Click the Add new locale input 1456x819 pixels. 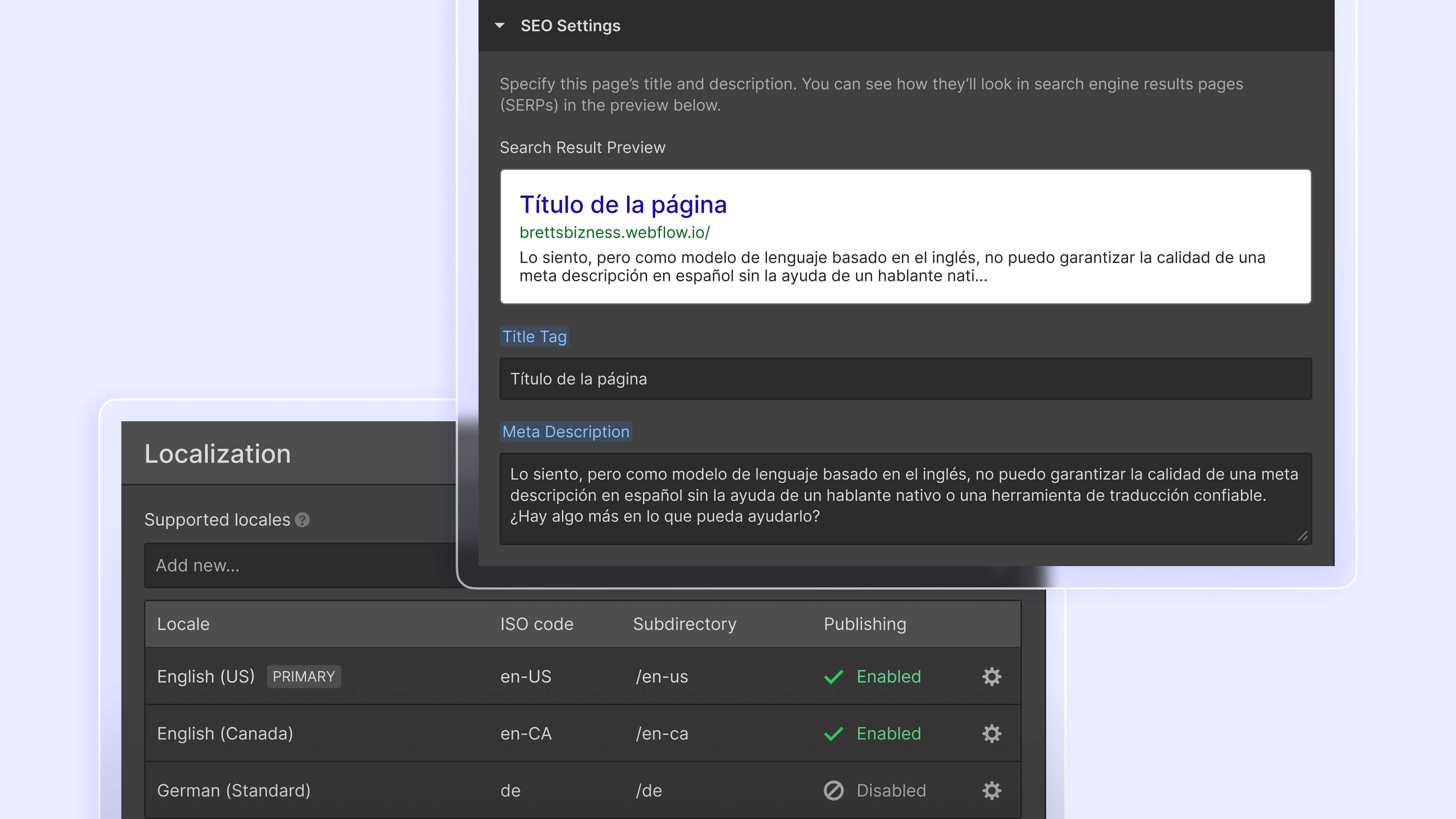300,565
